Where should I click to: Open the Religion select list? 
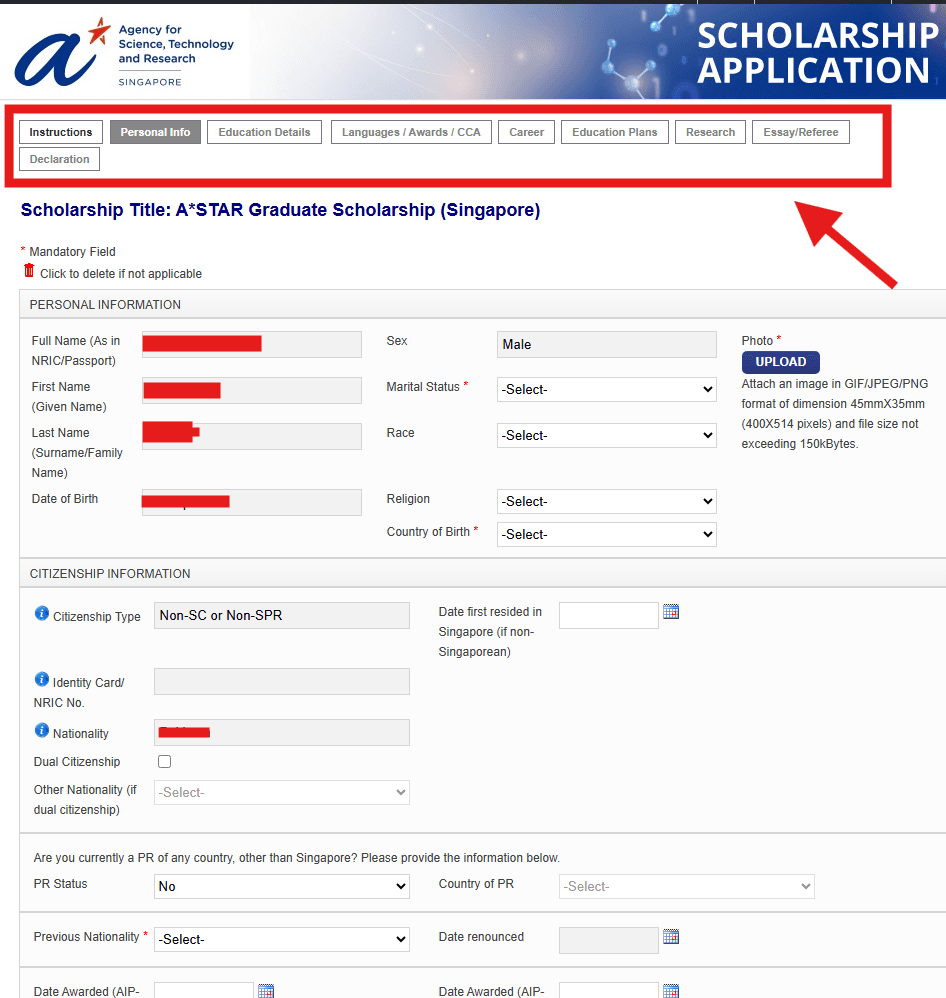point(607,502)
